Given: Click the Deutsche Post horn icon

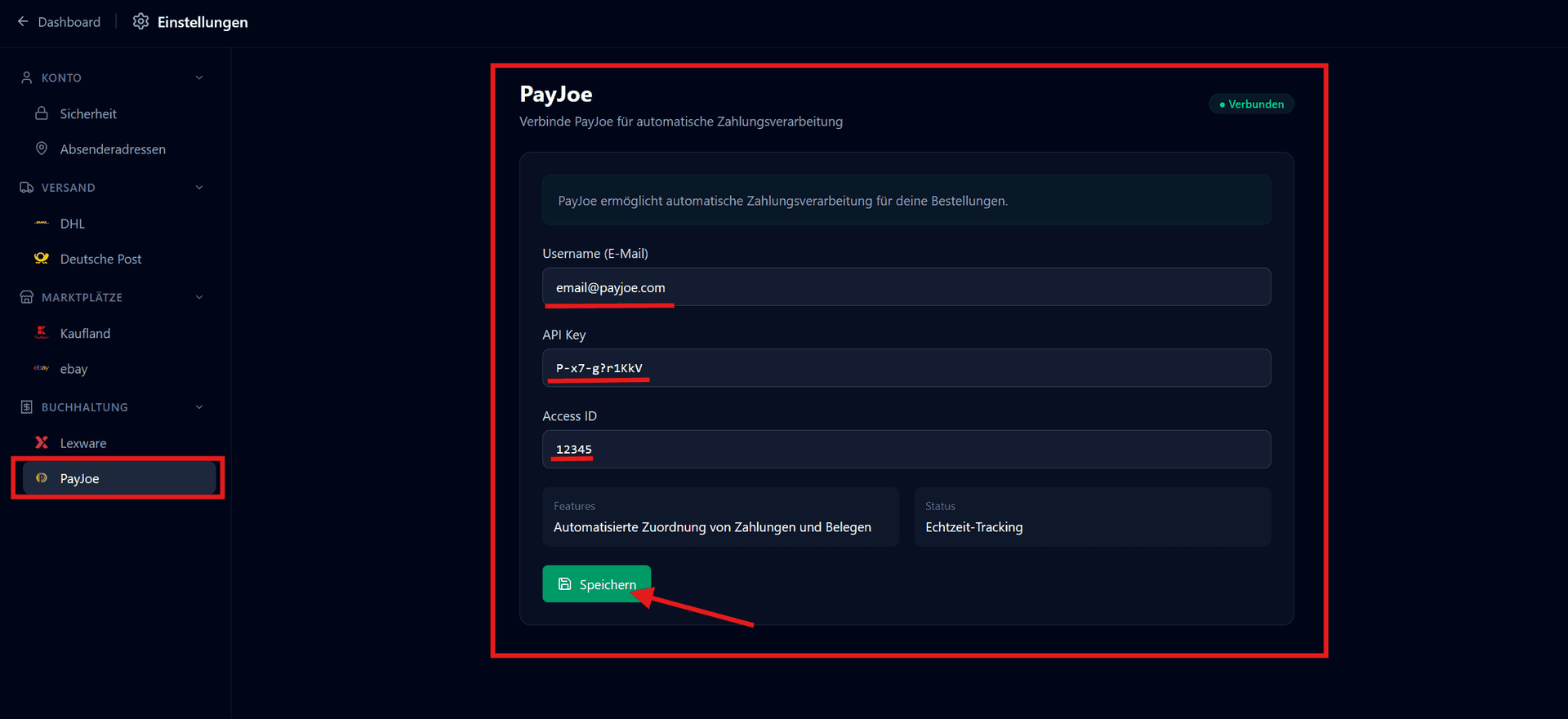Looking at the screenshot, I should coord(42,258).
